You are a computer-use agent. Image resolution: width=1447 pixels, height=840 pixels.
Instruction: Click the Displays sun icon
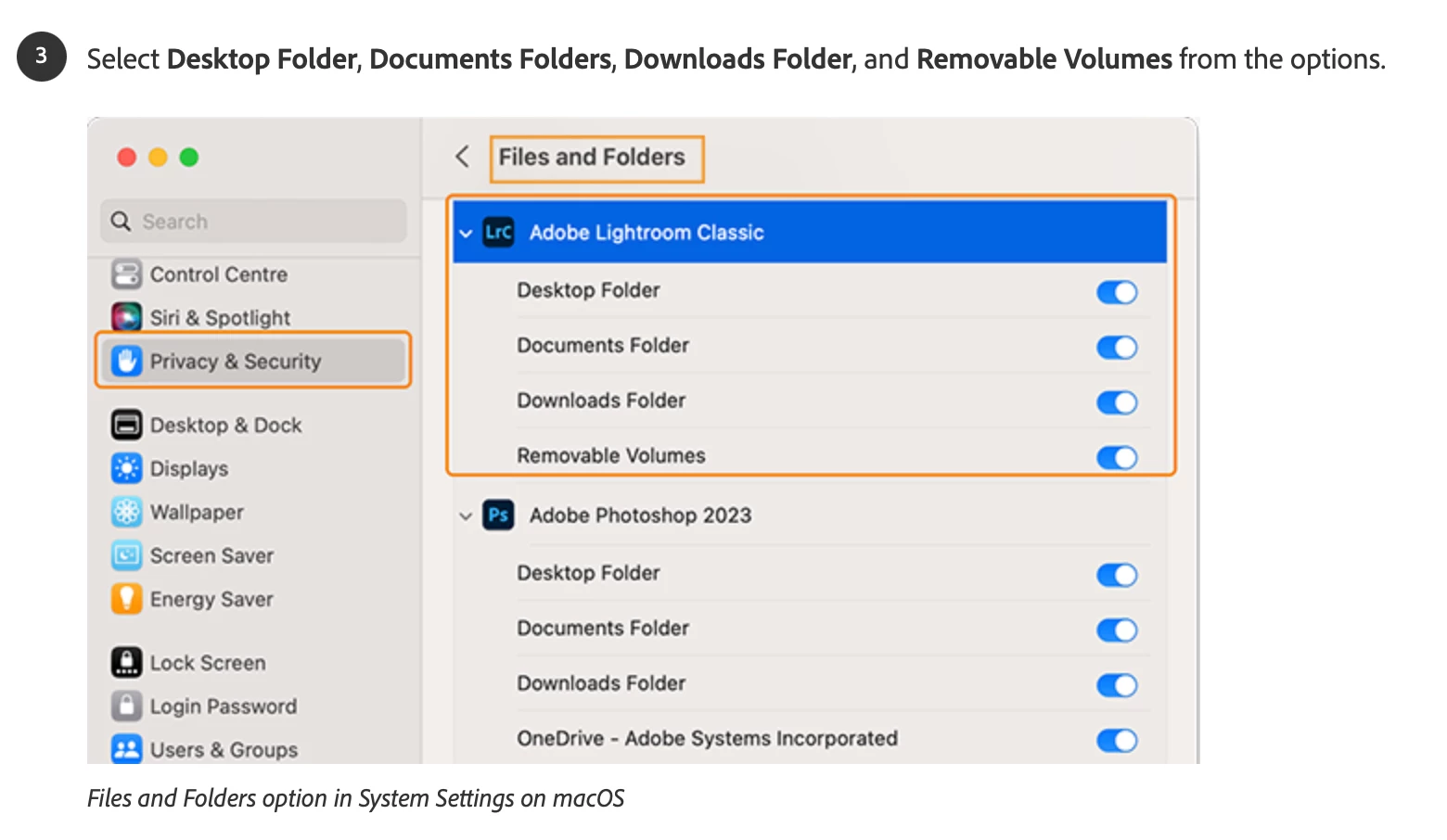coord(126,468)
